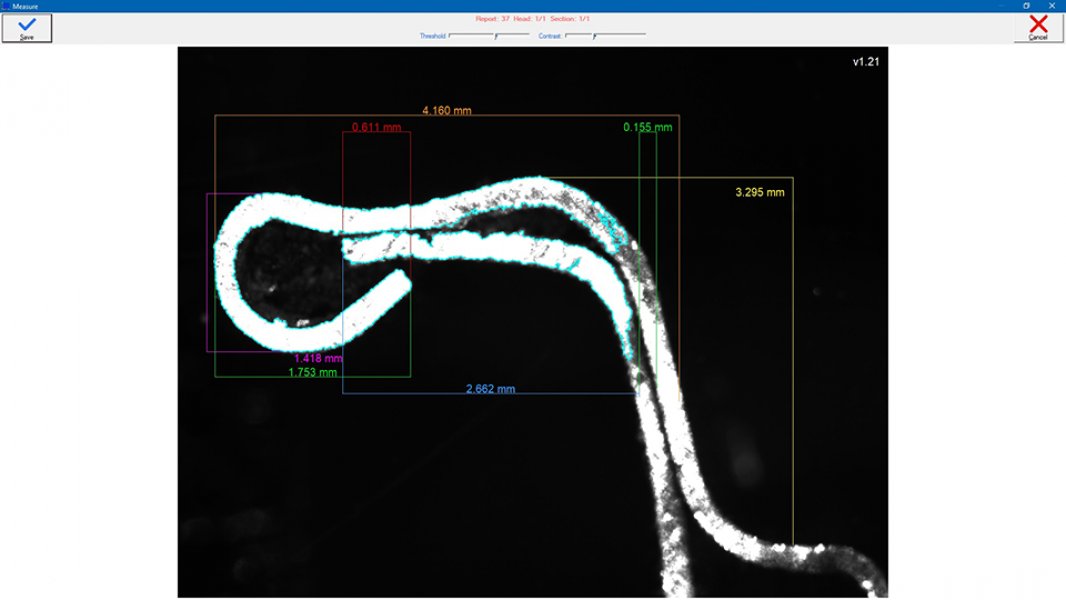Screen dimensions: 1066x600
Task: Click the 1.418 mm magenta measurement label
Action: (318, 358)
